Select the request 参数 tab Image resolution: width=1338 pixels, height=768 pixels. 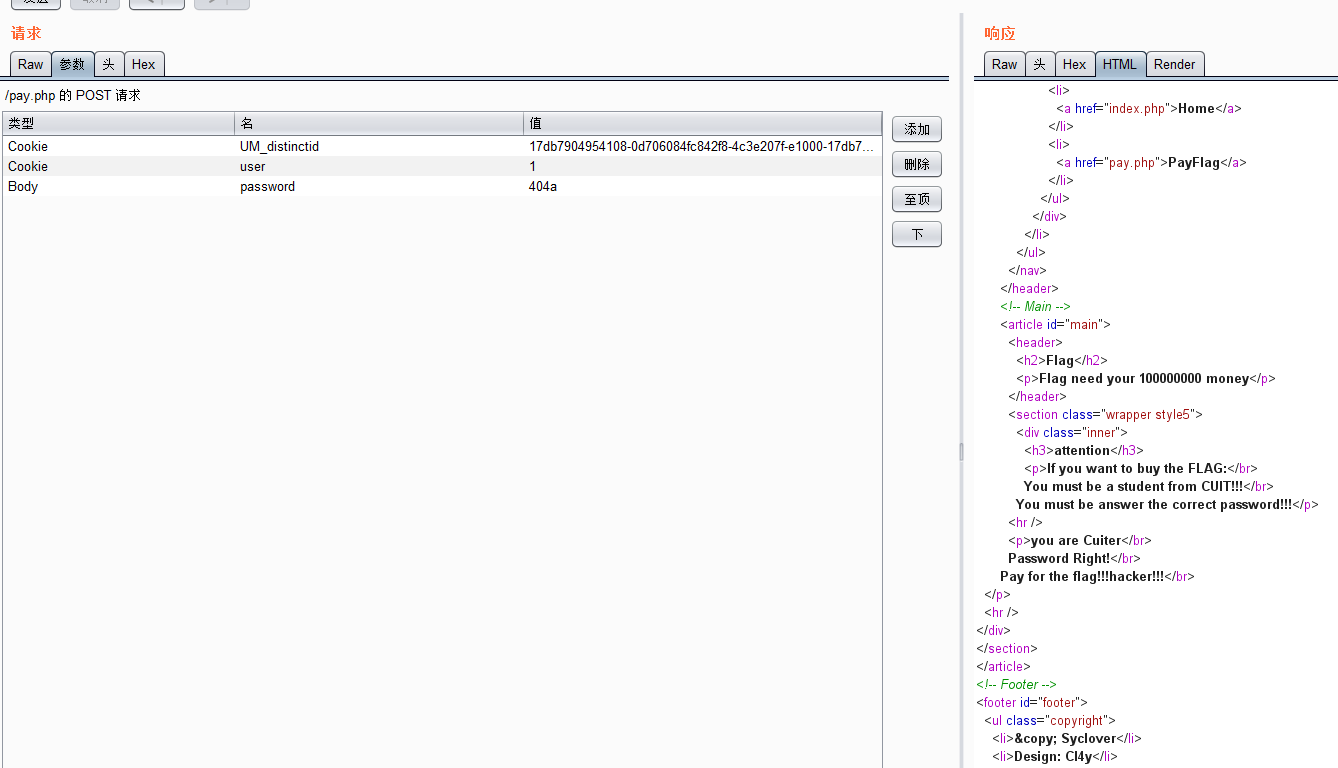[x=73, y=64]
